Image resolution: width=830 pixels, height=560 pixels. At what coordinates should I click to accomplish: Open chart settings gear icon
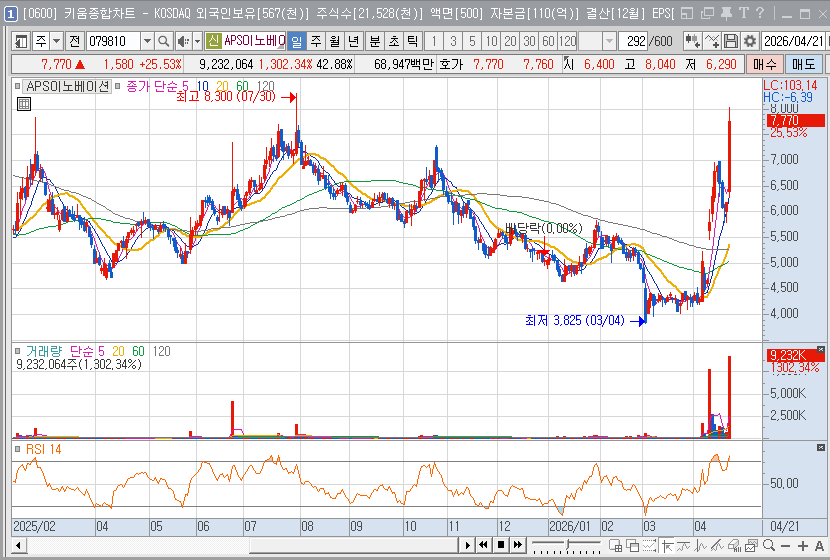coord(750,41)
